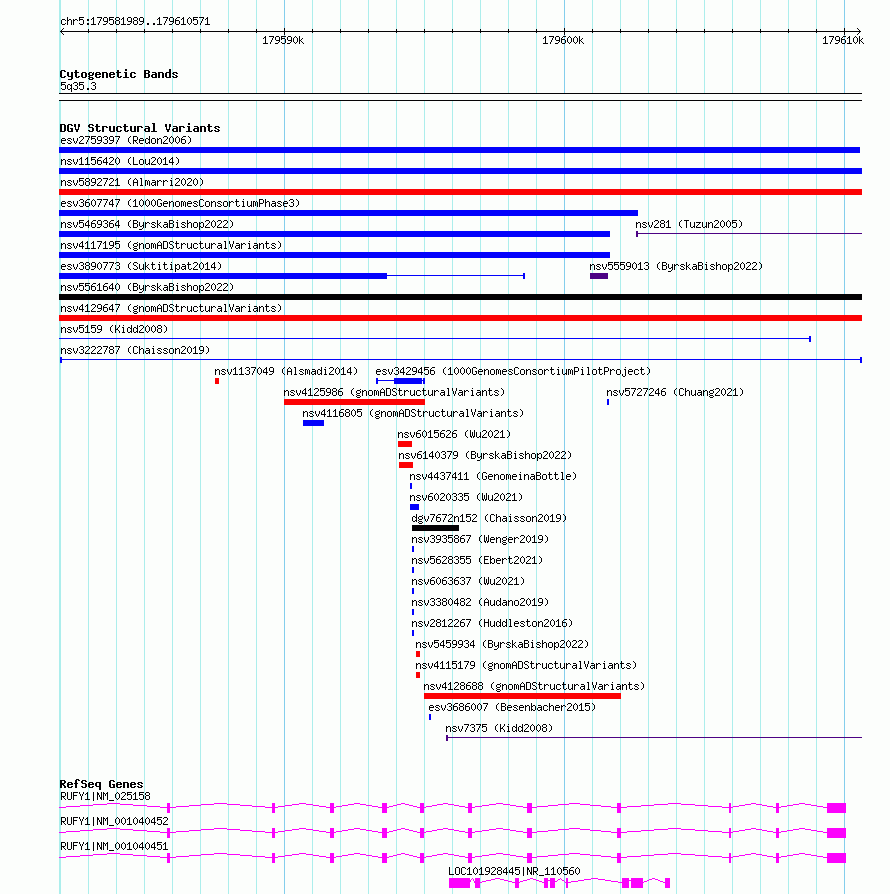Image resolution: width=890 pixels, height=894 pixels.
Task: Click nsv2812267 (Huddleston2016) label
Action: (x=492, y=624)
